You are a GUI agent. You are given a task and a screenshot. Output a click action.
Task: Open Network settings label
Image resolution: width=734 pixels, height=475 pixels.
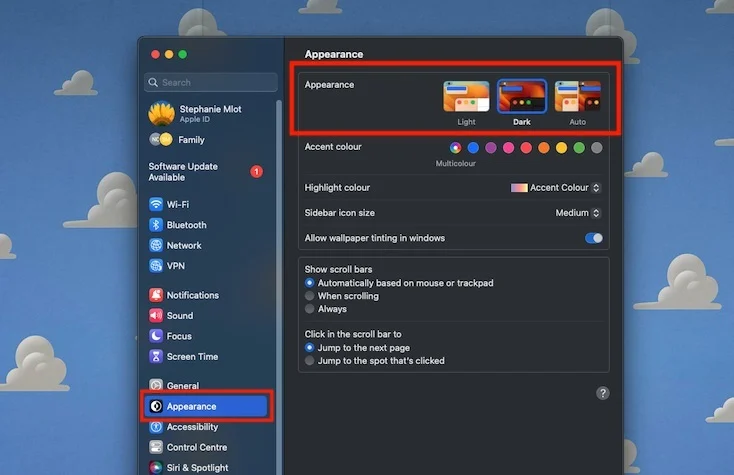coord(184,246)
